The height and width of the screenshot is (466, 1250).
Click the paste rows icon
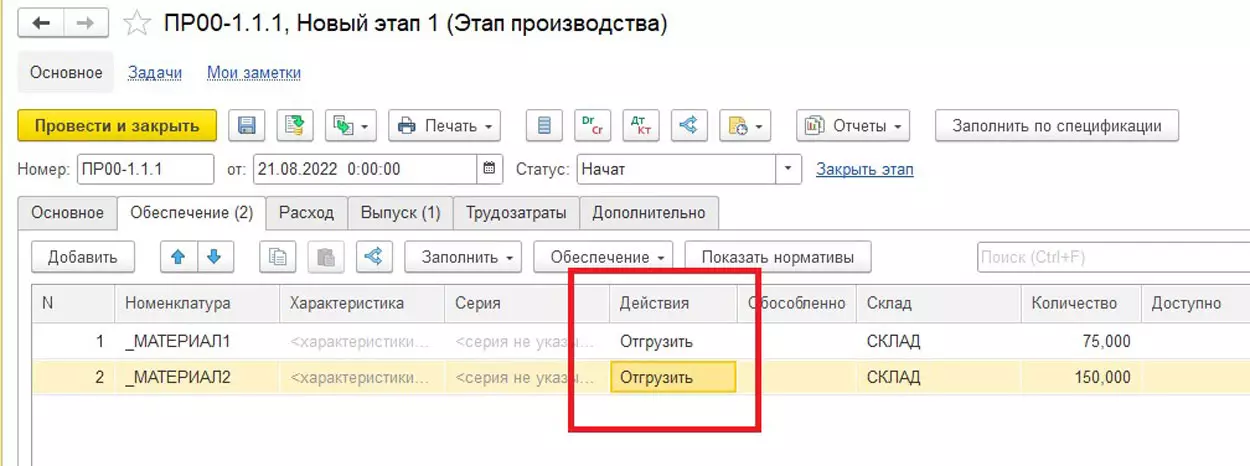(325, 256)
